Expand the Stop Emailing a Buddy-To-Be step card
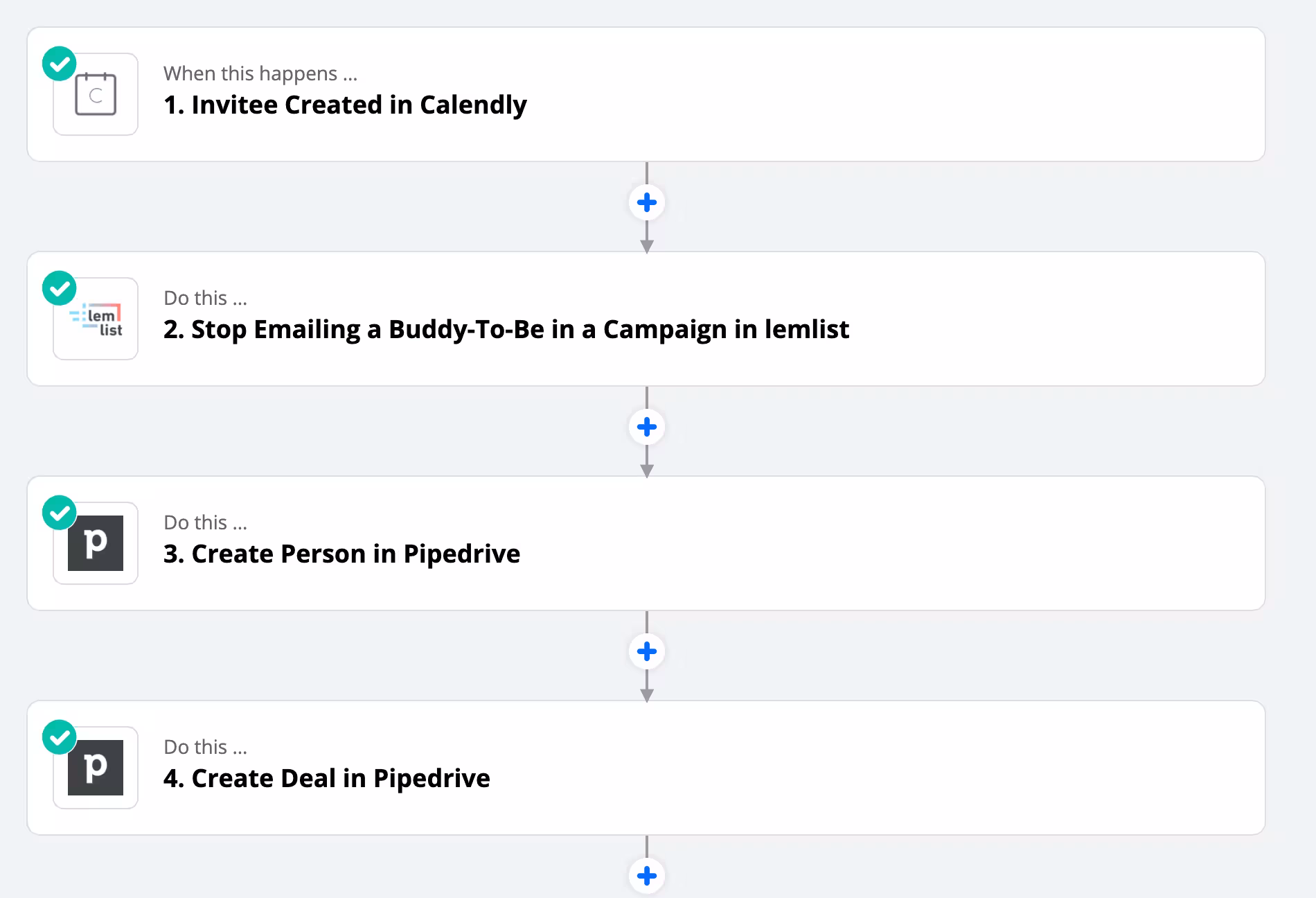Viewport: 1316px width, 898px height. click(646, 319)
